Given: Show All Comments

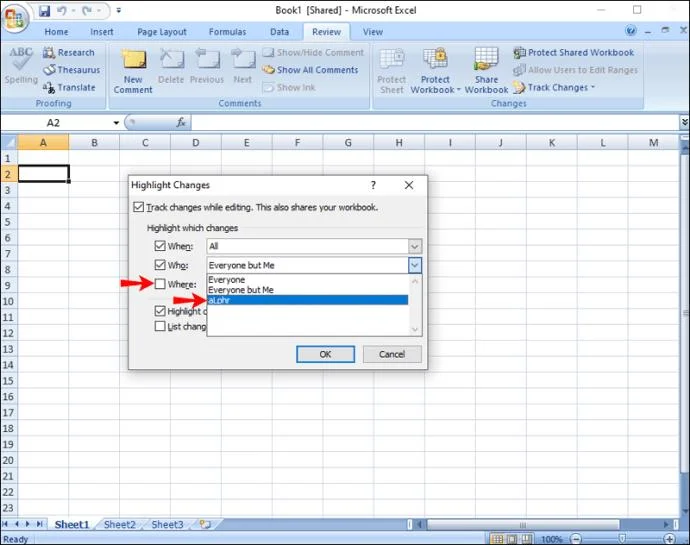Looking at the screenshot, I should point(310,70).
